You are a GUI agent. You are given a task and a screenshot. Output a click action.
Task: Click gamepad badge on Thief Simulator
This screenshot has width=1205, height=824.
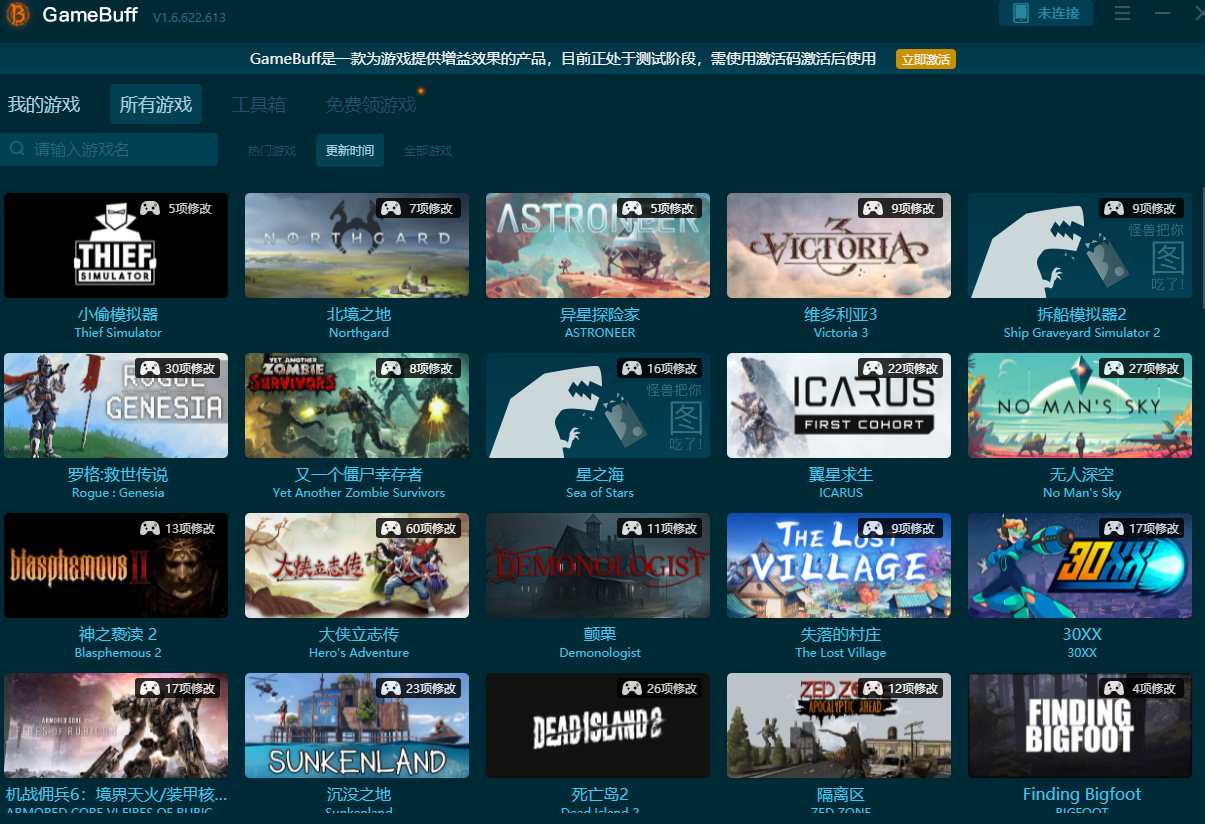tap(150, 208)
